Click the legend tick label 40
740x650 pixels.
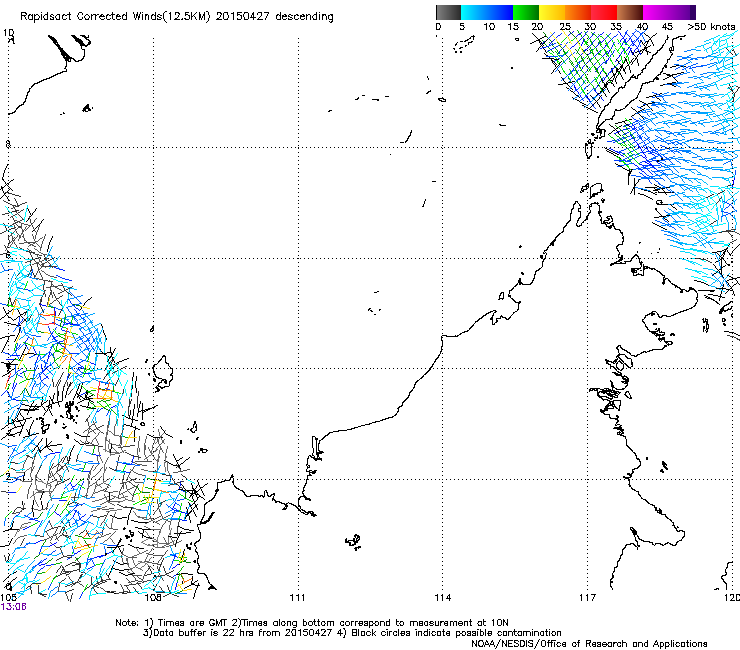(x=642, y=27)
